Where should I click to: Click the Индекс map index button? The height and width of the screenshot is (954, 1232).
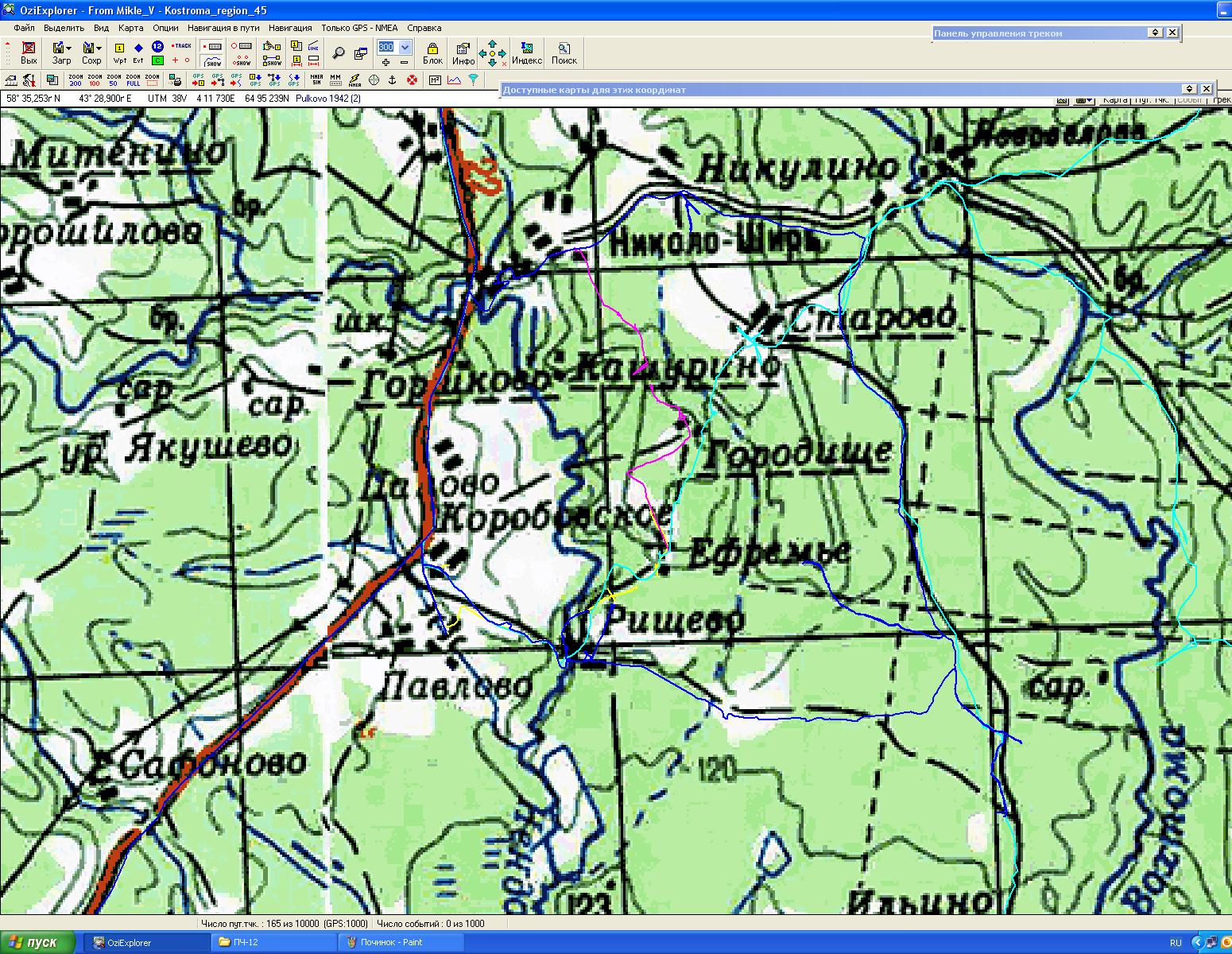coord(526,53)
